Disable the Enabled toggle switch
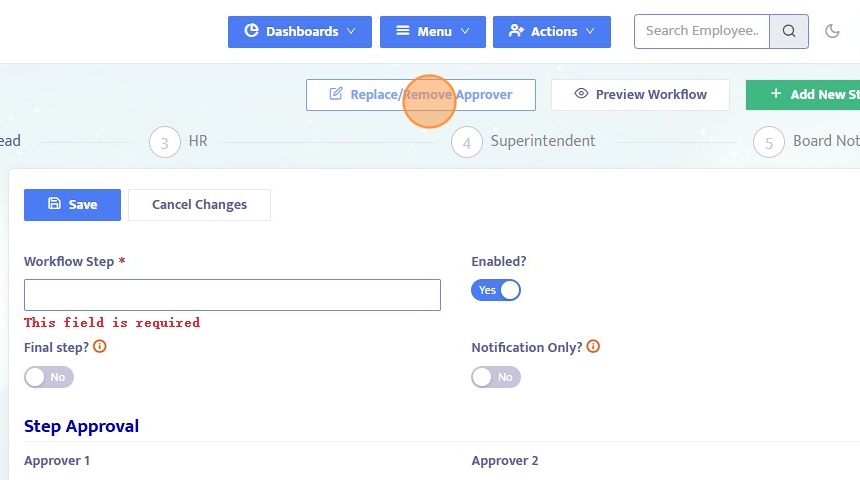 [x=496, y=290]
